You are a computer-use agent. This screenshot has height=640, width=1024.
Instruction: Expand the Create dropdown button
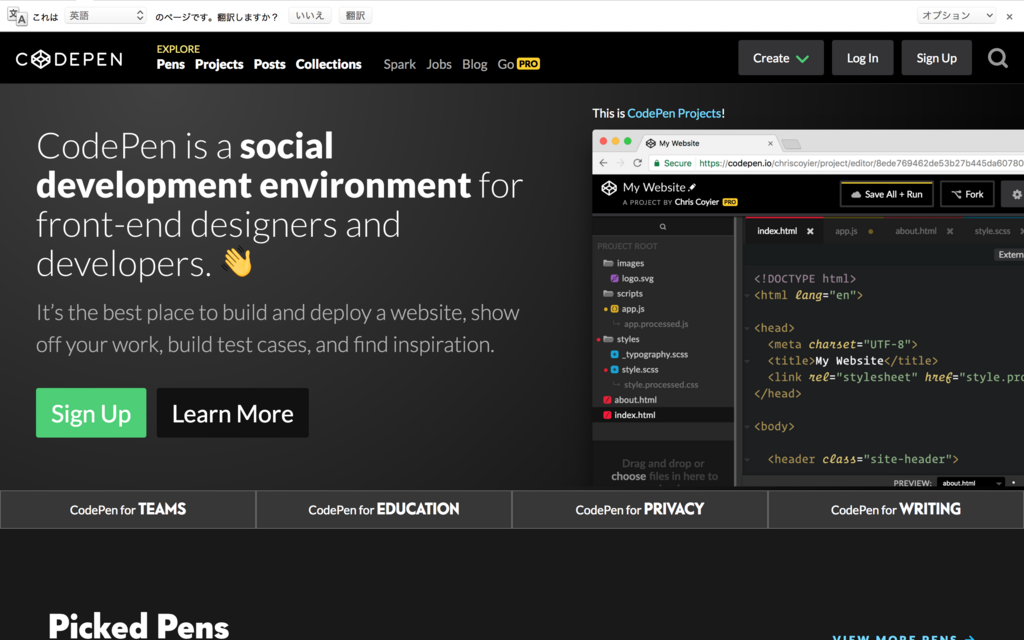(780, 58)
